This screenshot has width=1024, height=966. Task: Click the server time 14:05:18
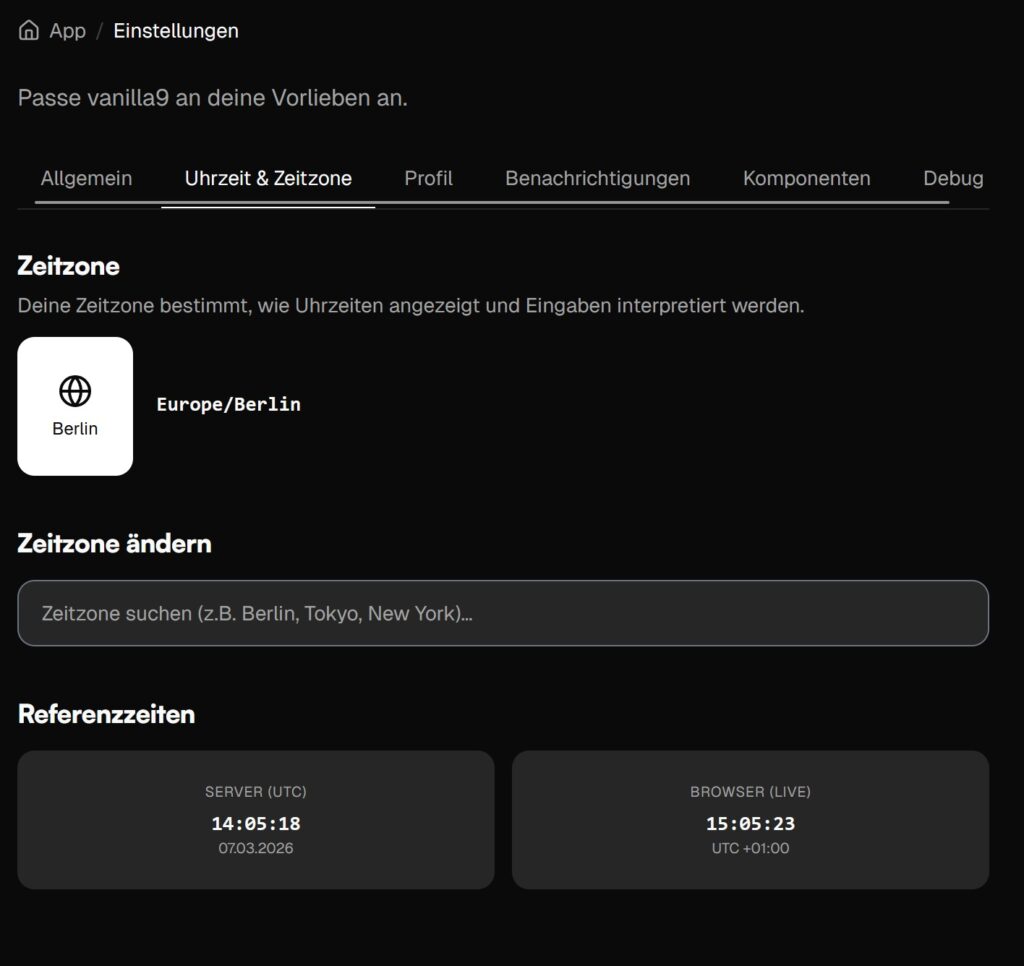click(x=256, y=824)
